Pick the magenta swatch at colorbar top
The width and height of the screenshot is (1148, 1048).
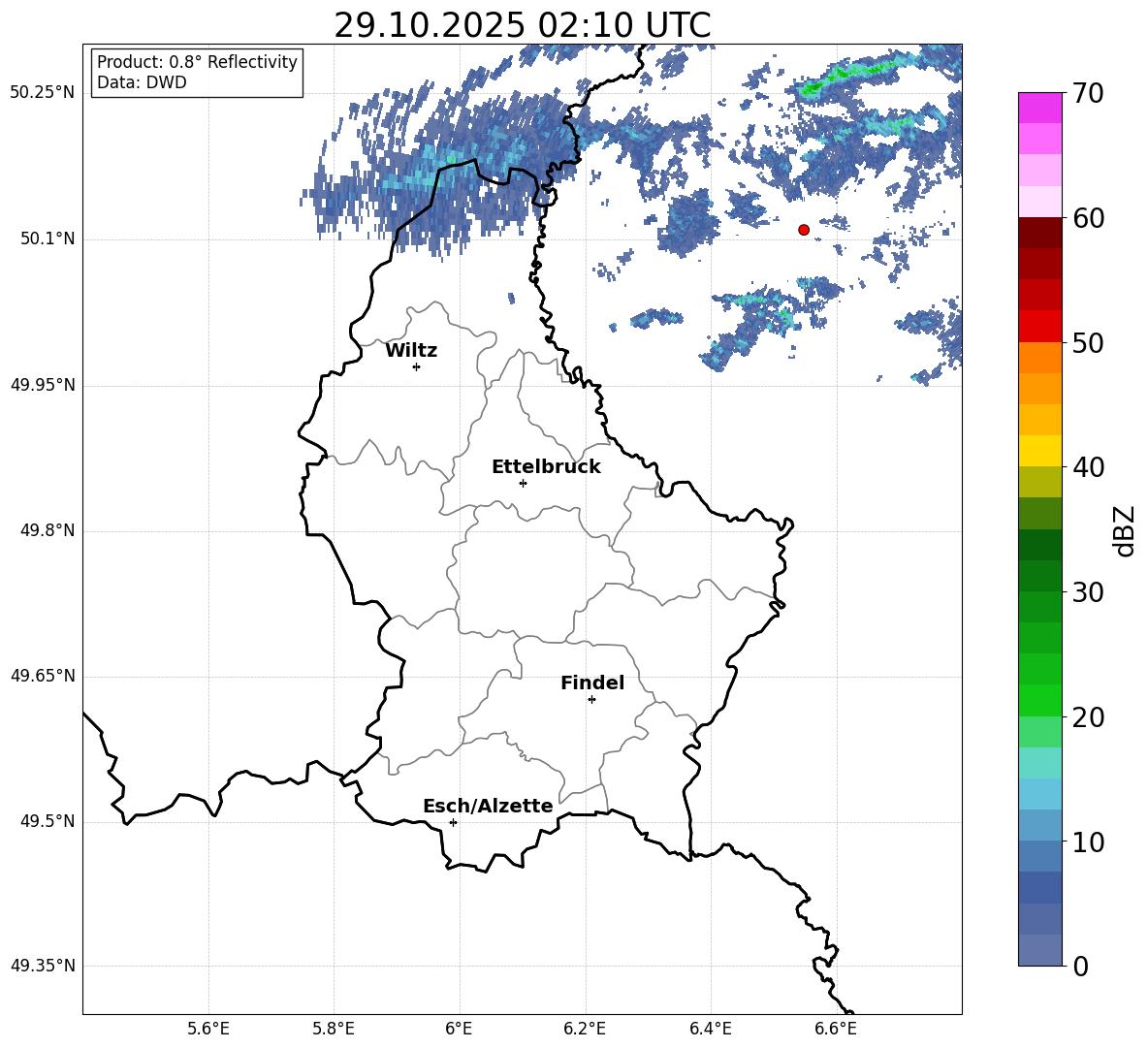[1040, 109]
